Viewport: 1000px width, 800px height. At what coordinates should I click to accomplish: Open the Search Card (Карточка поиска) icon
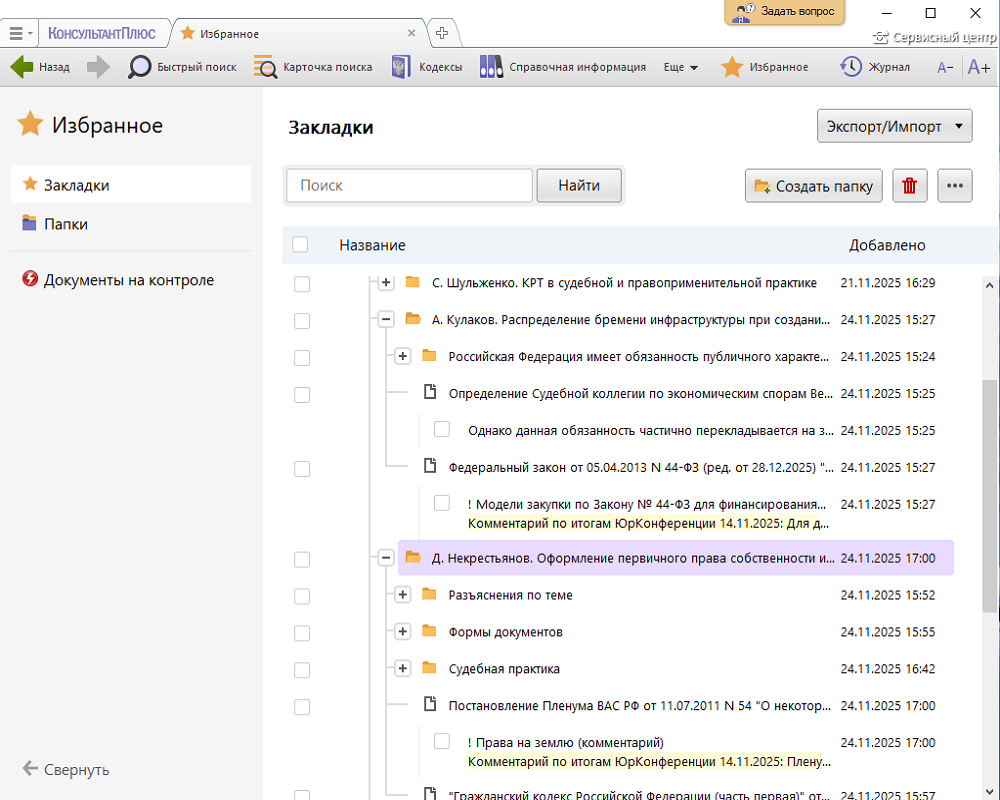pyautogui.click(x=265, y=67)
